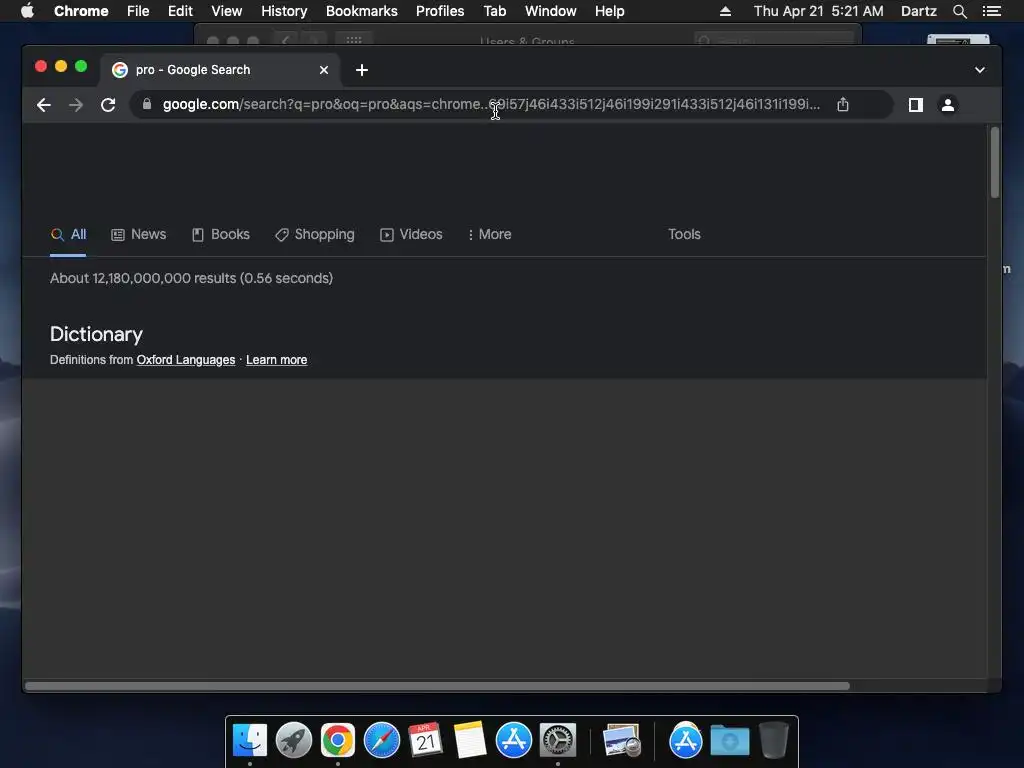Open Notes from the Dock
Screen dimensions: 1024x768
click(x=470, y=741)
